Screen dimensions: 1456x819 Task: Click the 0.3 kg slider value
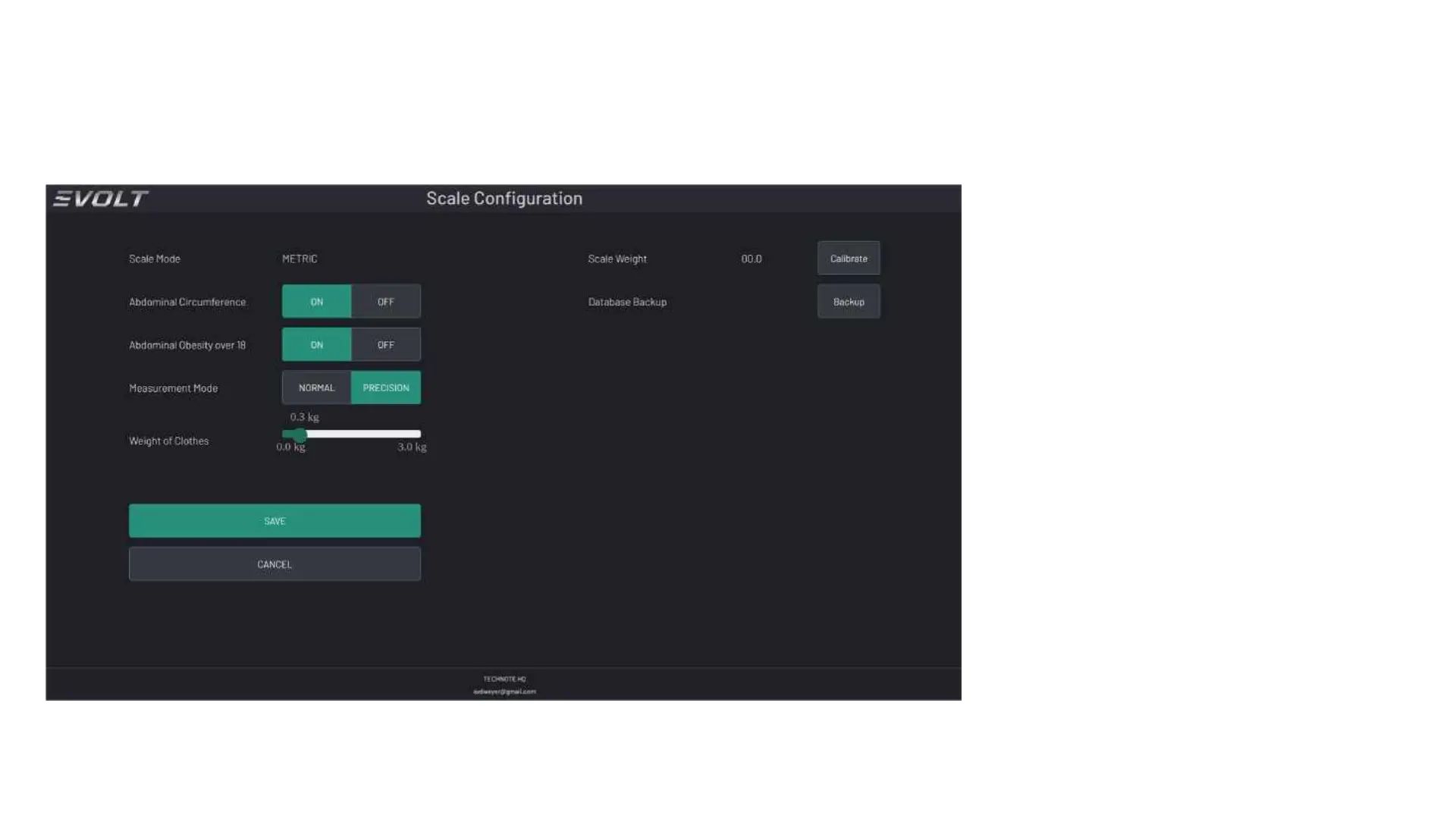click(x=304, y=417)
